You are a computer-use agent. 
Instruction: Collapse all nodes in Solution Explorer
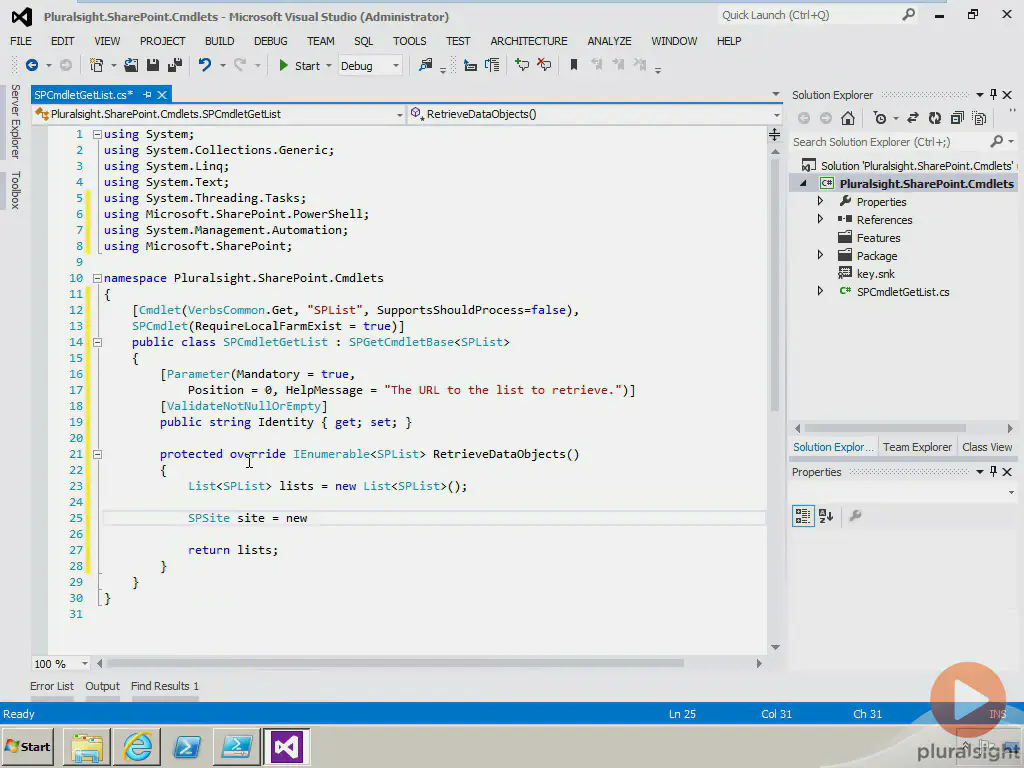[957, 118]
